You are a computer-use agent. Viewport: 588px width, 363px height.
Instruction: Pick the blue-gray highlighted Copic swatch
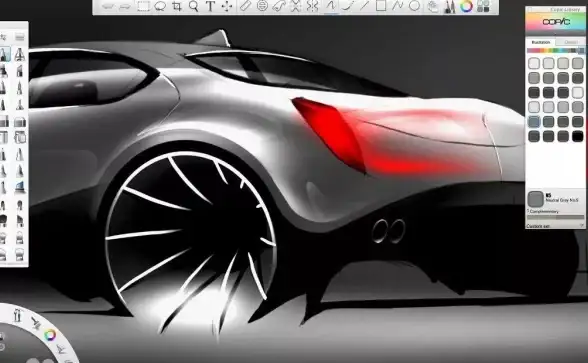tap(534, 122)
